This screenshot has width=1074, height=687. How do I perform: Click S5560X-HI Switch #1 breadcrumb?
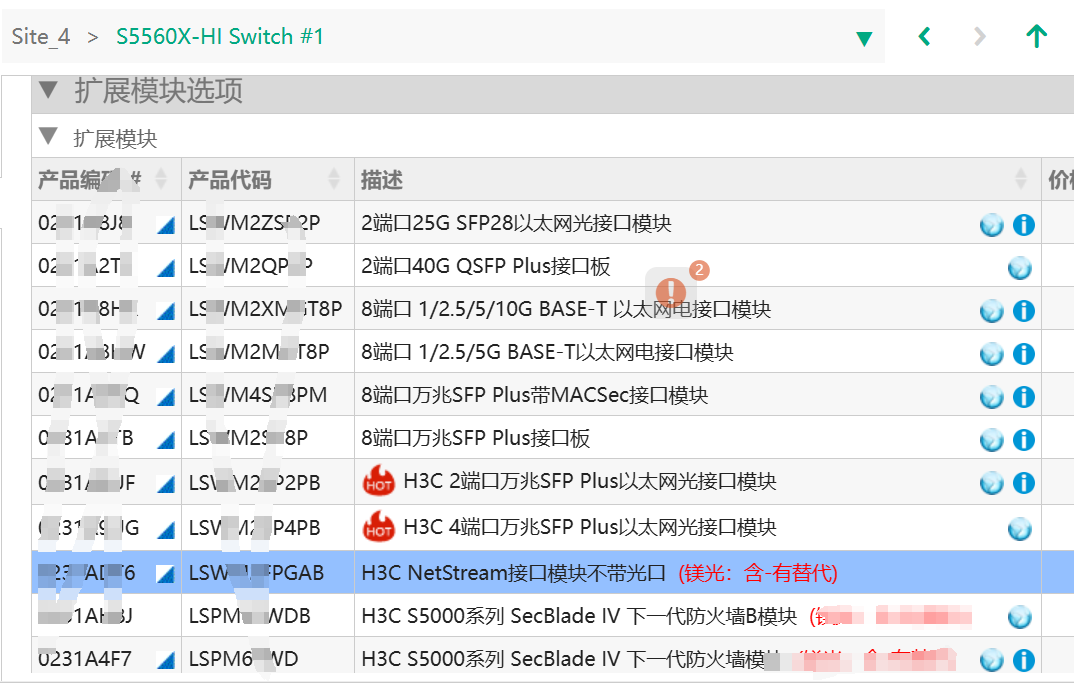click(x=220, y=37)
